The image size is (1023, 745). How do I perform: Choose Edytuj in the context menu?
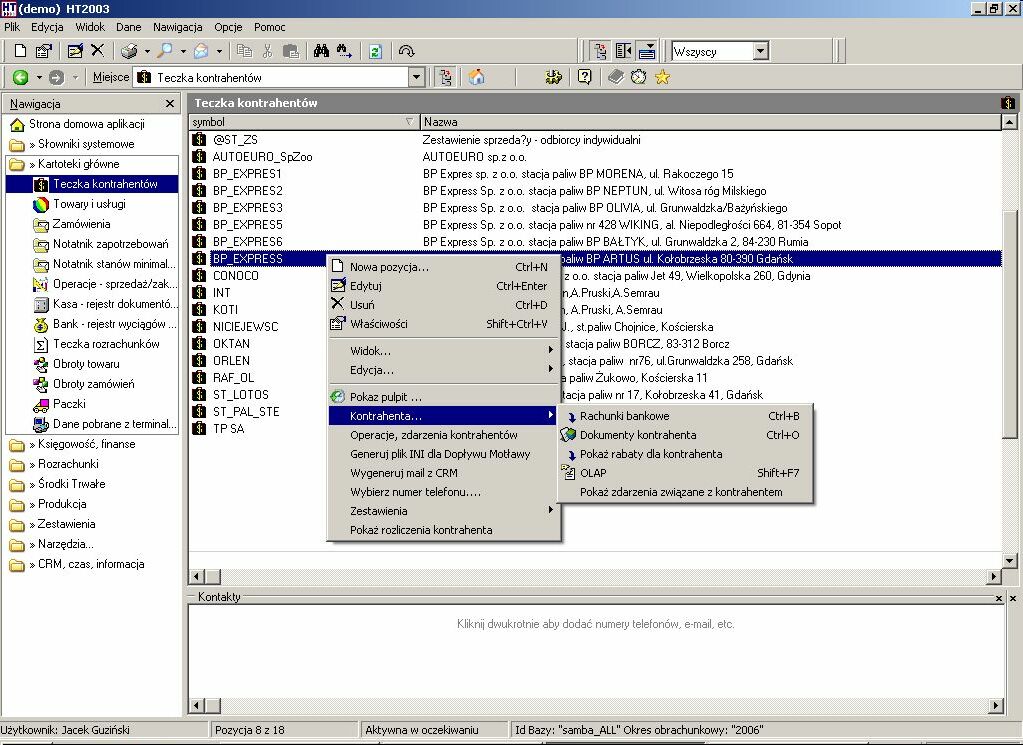click(x=444, y=286)
